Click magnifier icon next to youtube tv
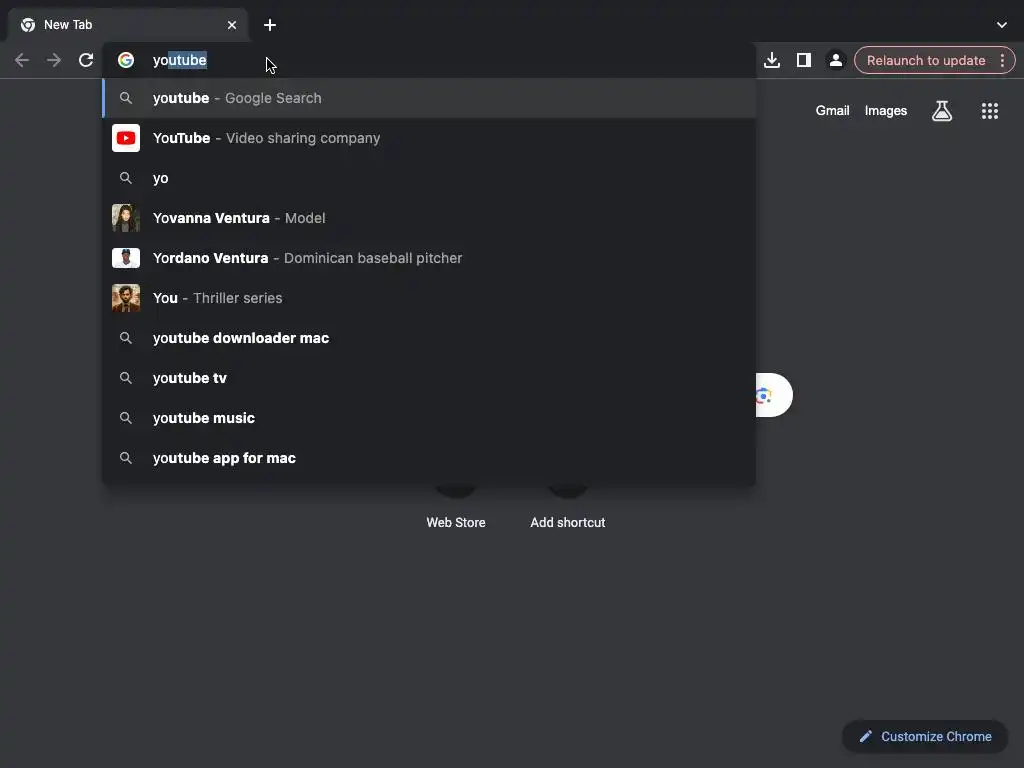The width and height of the screenshot is (1024, 768). coord(126,377)
